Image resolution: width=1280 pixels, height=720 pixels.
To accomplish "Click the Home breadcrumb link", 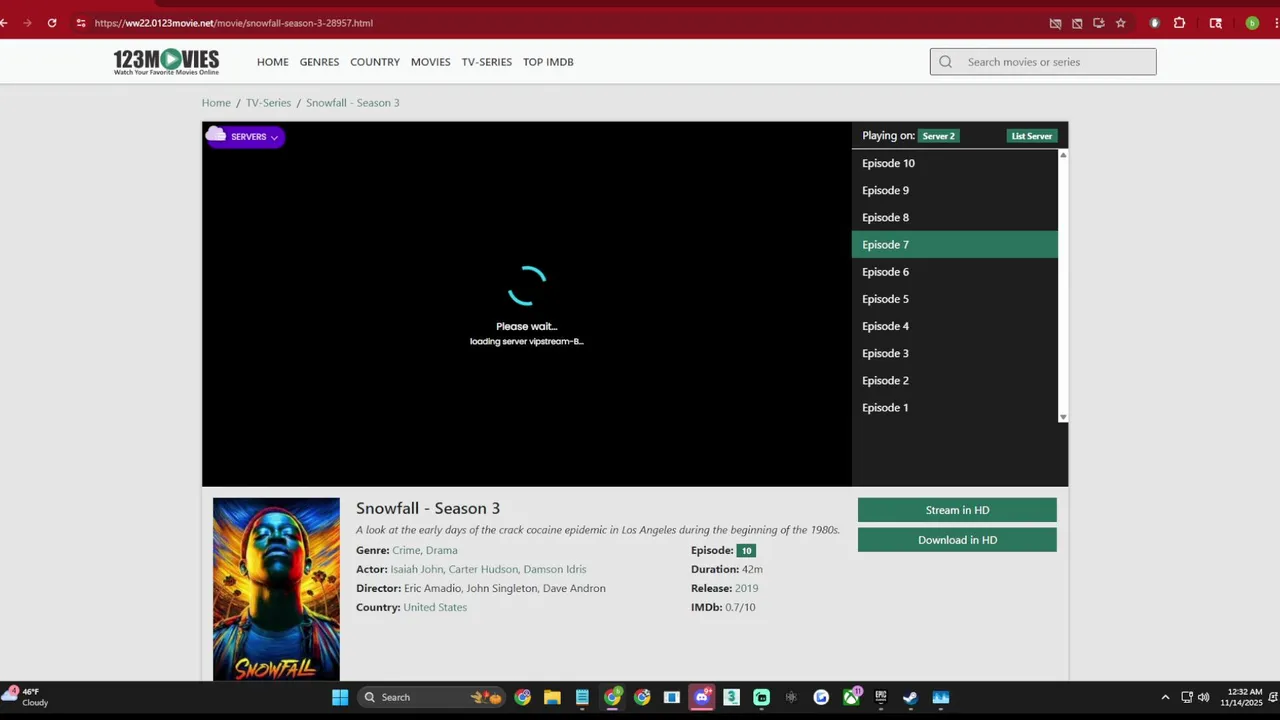I will (x=216, y=103).
